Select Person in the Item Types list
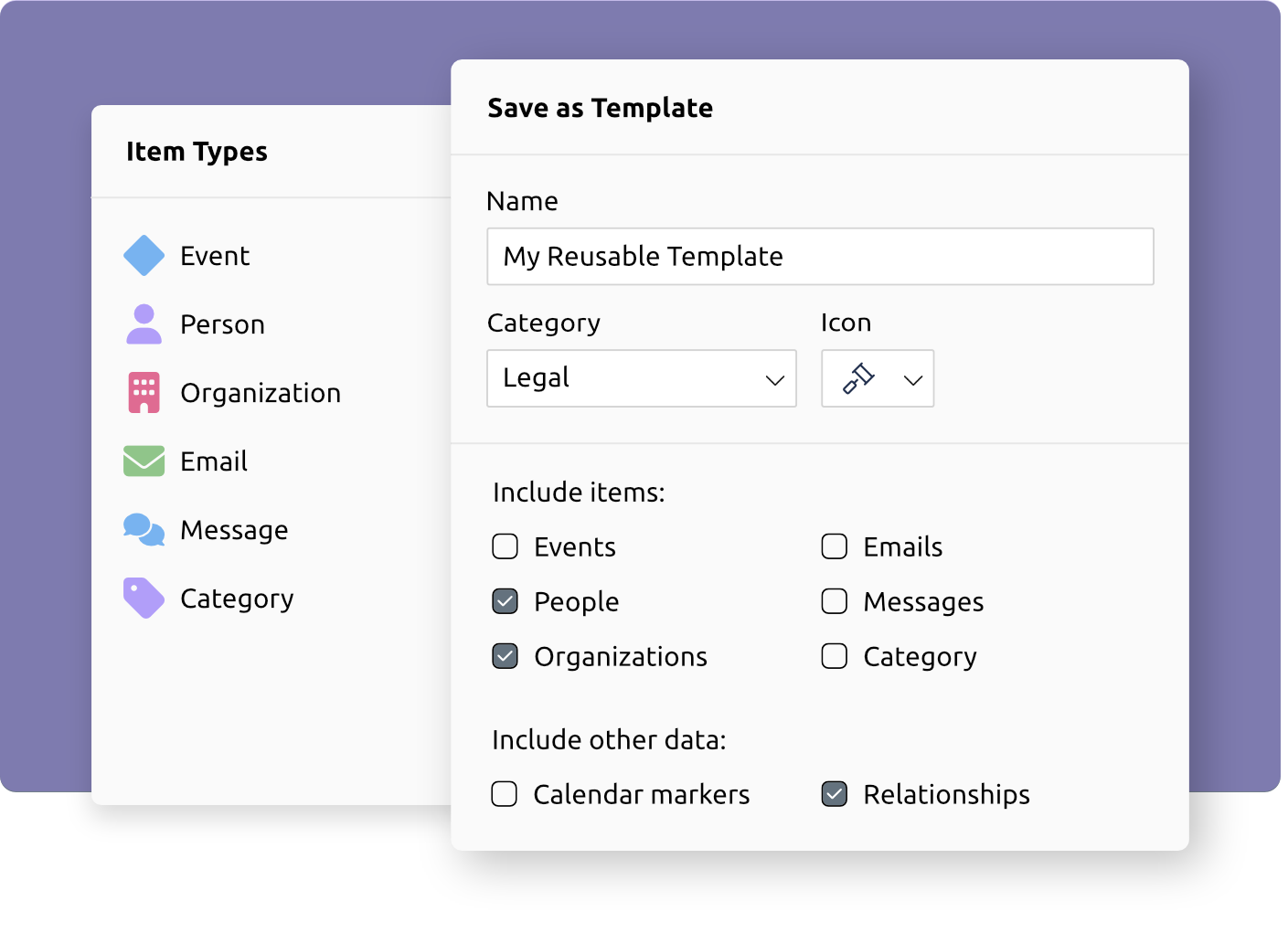This screenshot has width=1288, height=933. [x=223, y=323]
